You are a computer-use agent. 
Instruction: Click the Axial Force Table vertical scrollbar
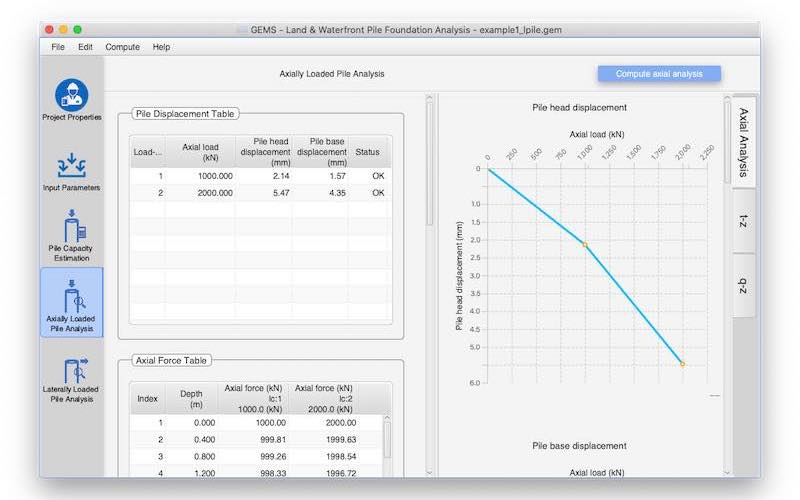(x=387, y=441)
